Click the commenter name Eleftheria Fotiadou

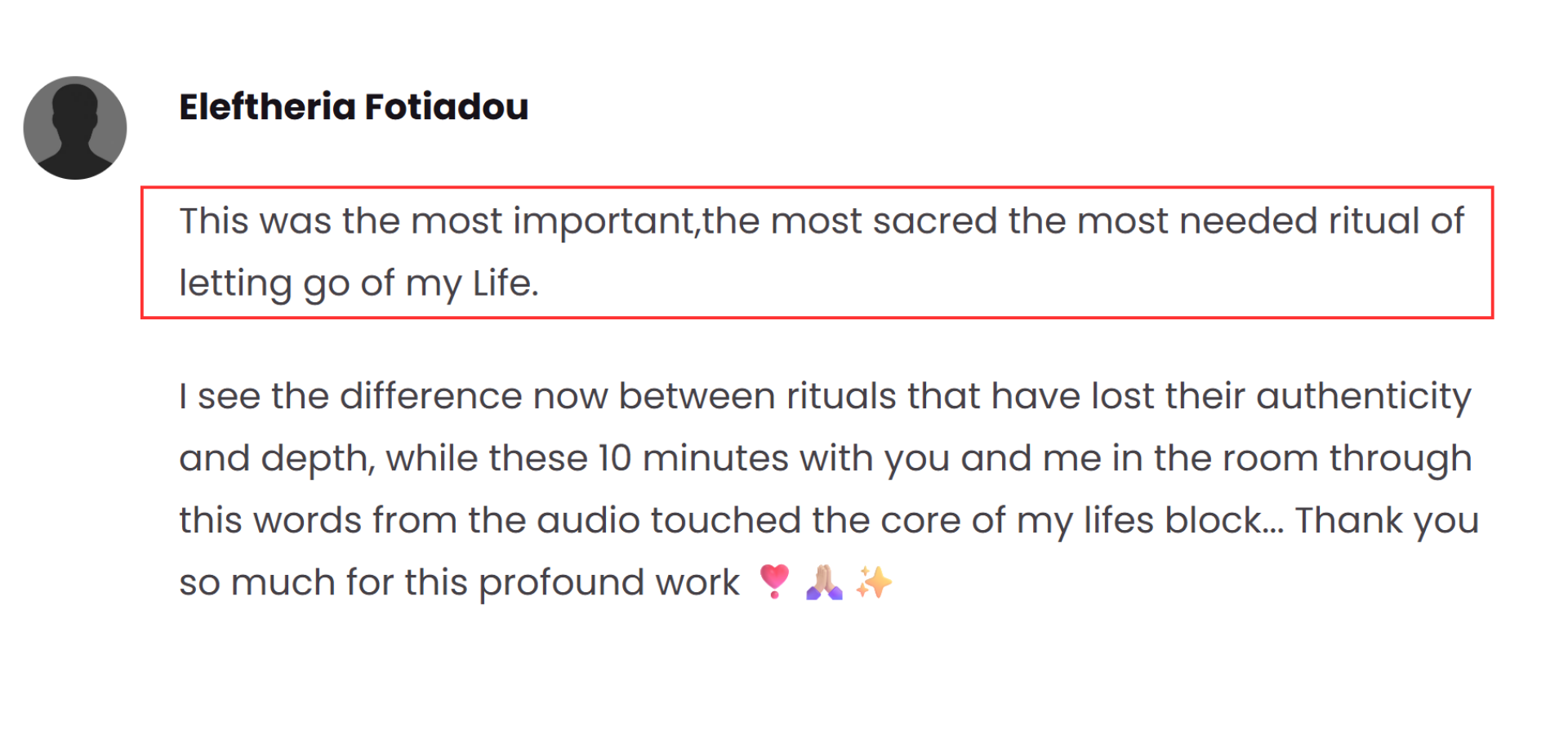point(354,107)
